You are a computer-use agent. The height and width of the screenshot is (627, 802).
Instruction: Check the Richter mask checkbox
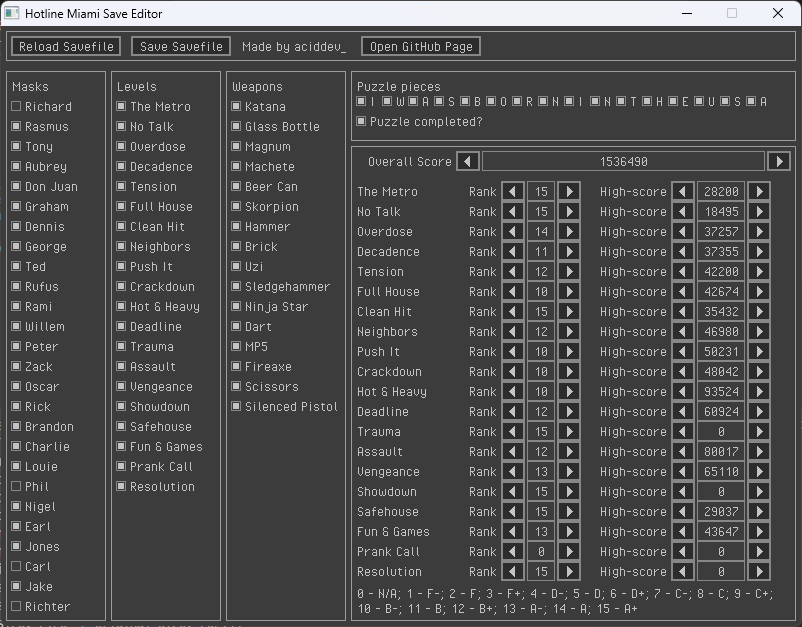(x=16, y=606)
